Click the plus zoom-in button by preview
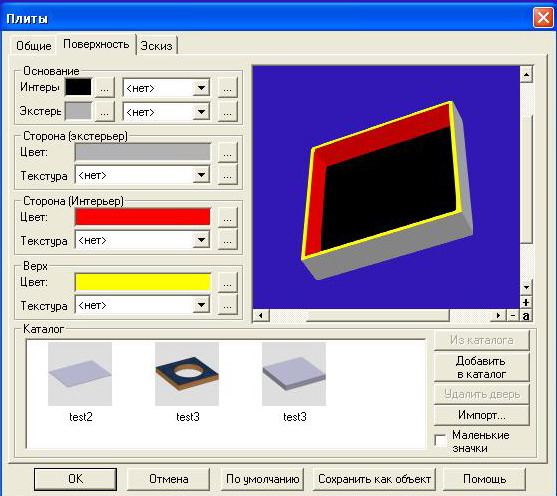 pos(526,302)
